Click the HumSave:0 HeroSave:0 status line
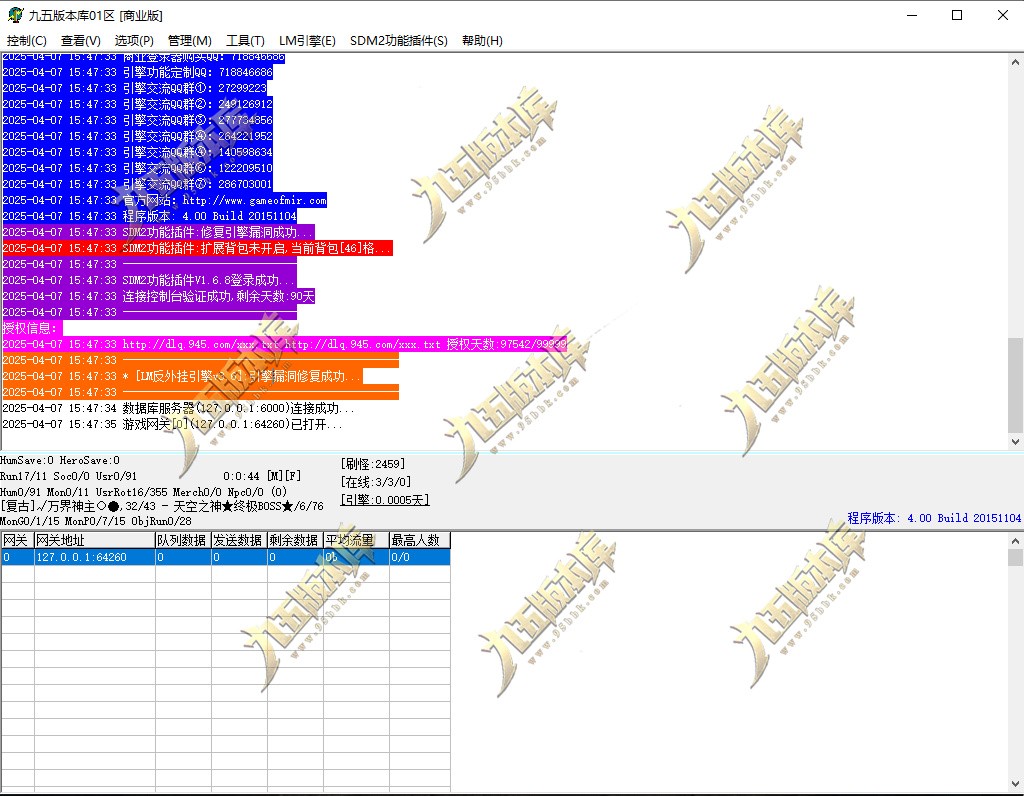Image resolution: width=1024 pixels, height=796 pixels. click(60, 460)
